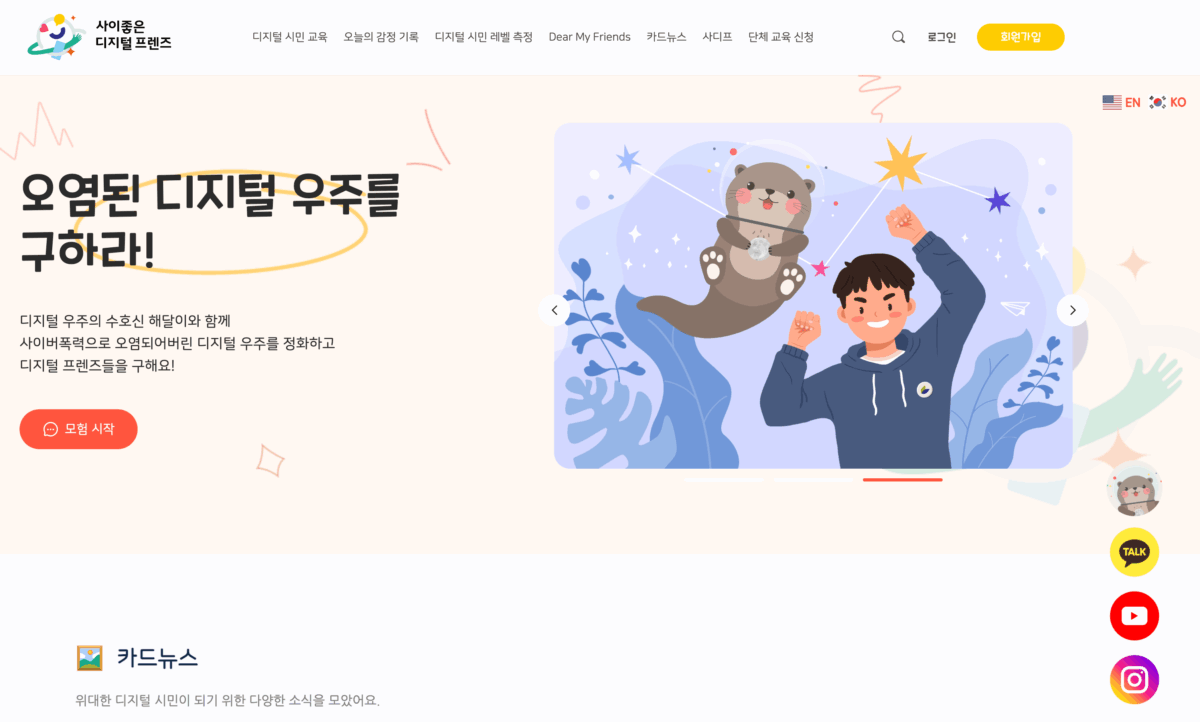
Task: Click the 회원가입 yellow button
Action: 1021,37
